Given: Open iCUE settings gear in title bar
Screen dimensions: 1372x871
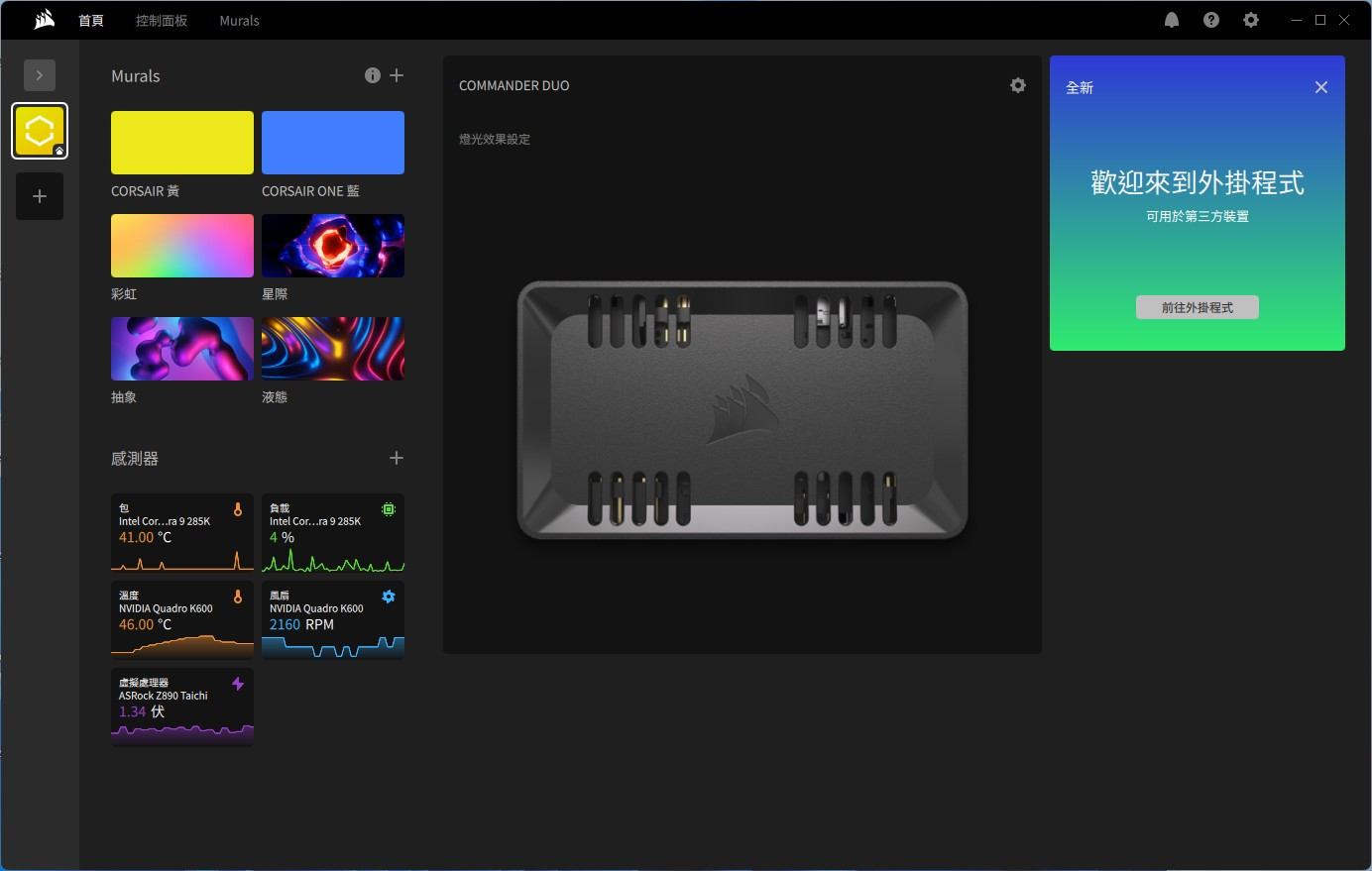Looking at the screenshot, I should (x=1251, y=20).
